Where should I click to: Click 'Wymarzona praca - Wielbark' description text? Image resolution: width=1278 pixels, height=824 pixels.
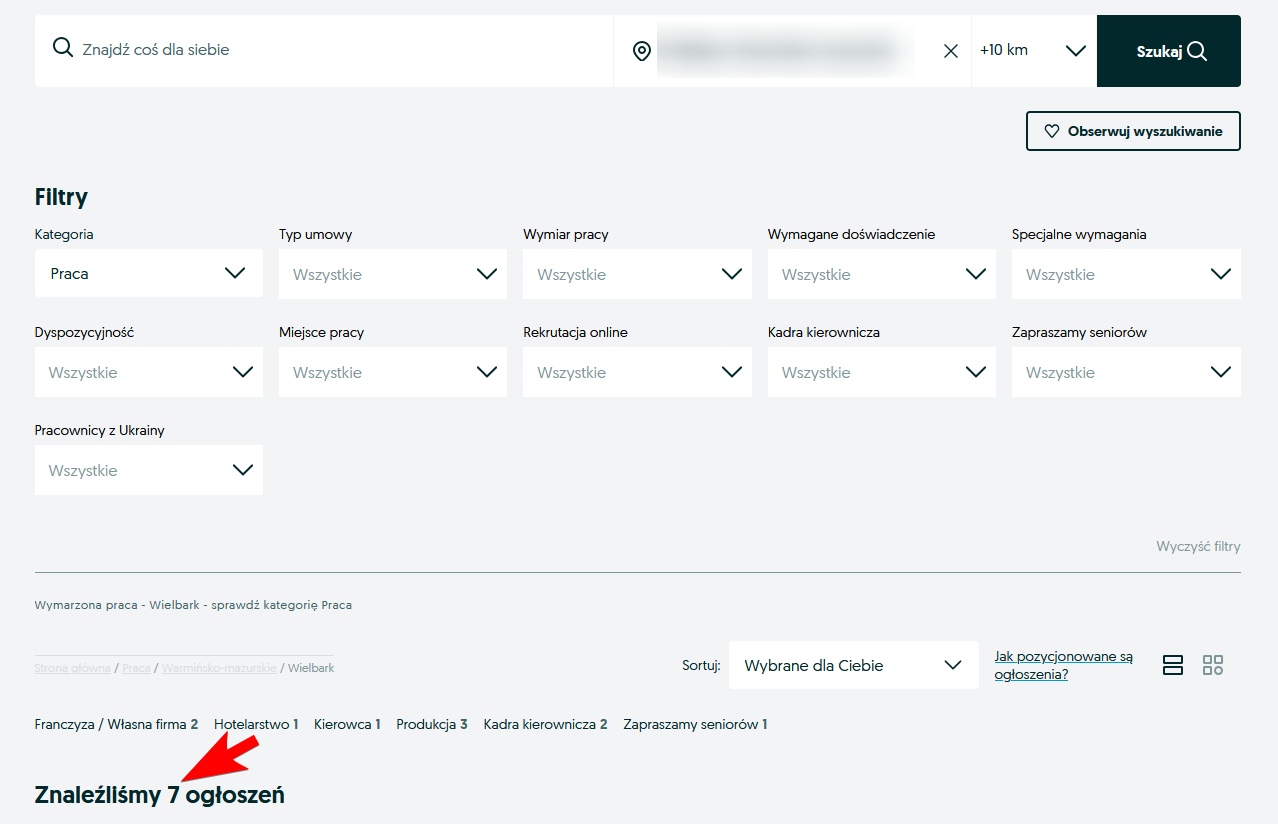pyautogui.click(x=193, y=605)
